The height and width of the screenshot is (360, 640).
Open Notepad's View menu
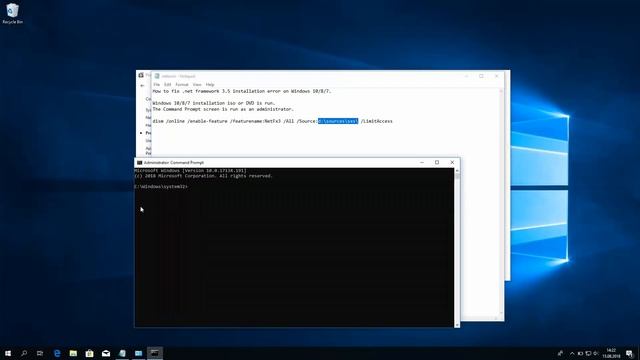click(x=197, y=84)
